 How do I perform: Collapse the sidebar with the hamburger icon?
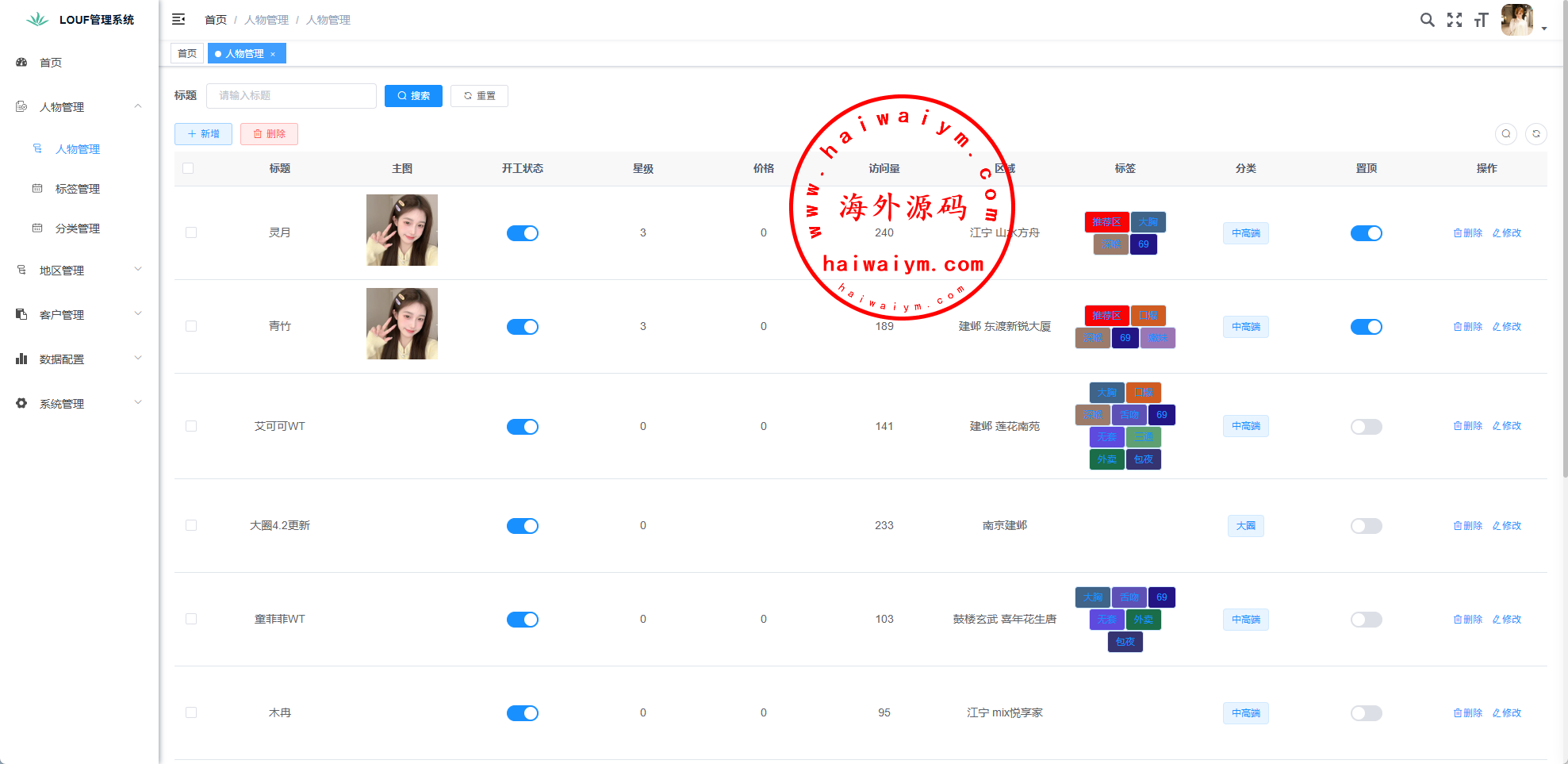(x=178, y=19)
